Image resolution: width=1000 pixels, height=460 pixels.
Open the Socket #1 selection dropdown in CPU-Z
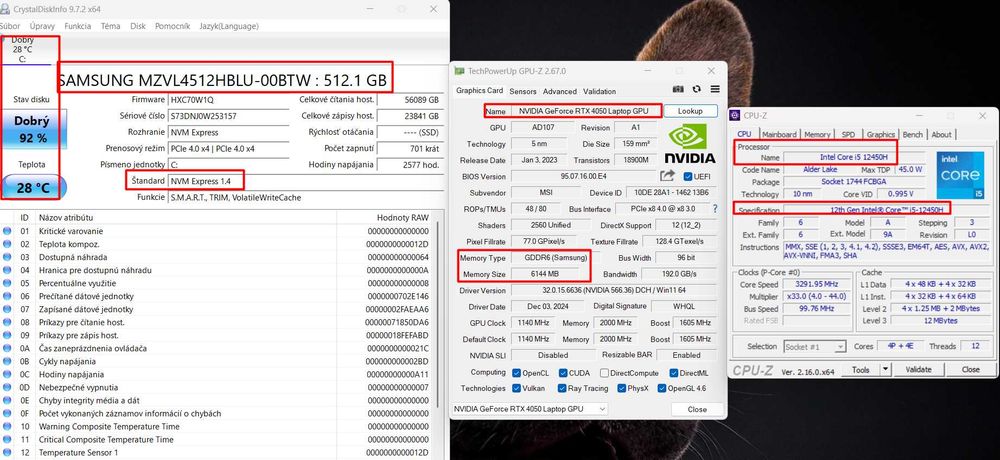click(814, 346)
